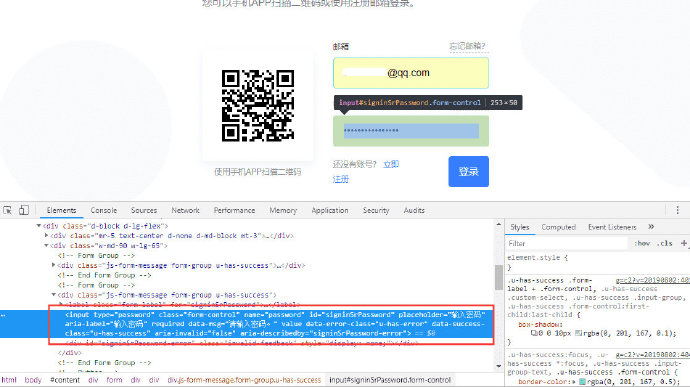The image size is (690, 387).
Task: Expand the mr-5 text-center div node
Action: 46,236
